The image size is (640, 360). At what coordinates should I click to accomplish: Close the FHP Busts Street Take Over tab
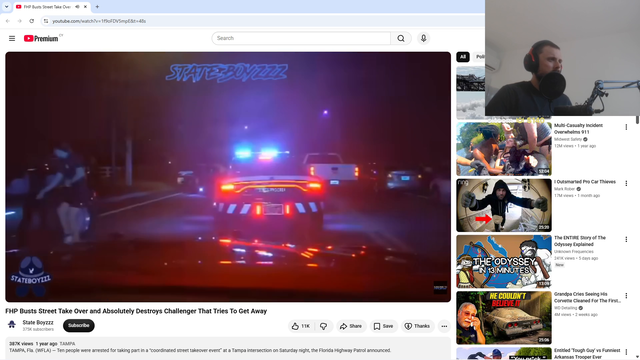pyautogui.click(x=85, y=7)
